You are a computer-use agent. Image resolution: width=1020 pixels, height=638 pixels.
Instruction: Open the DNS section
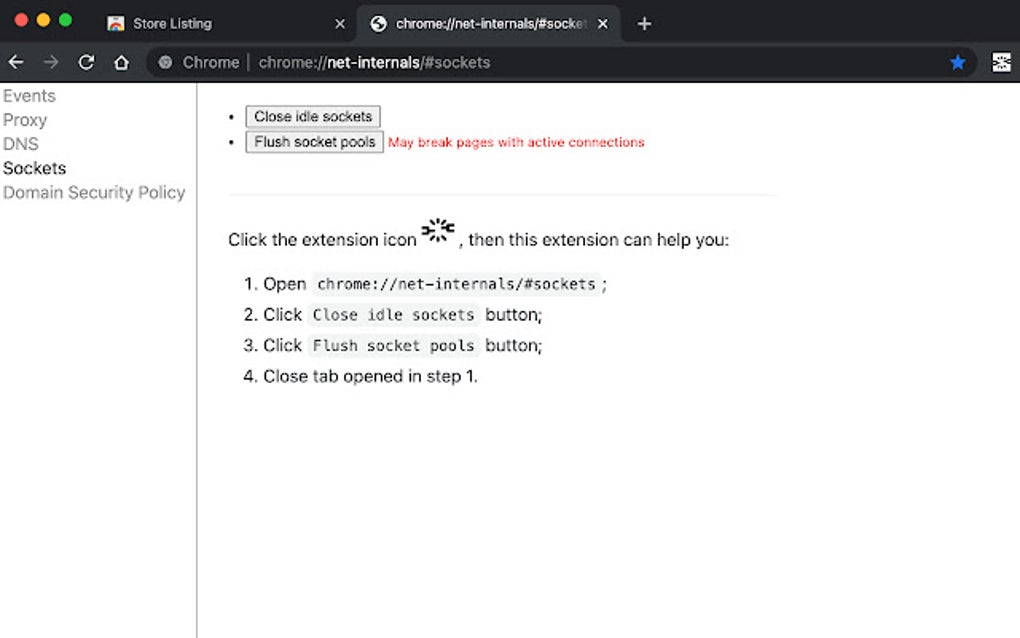pos(20,144)
